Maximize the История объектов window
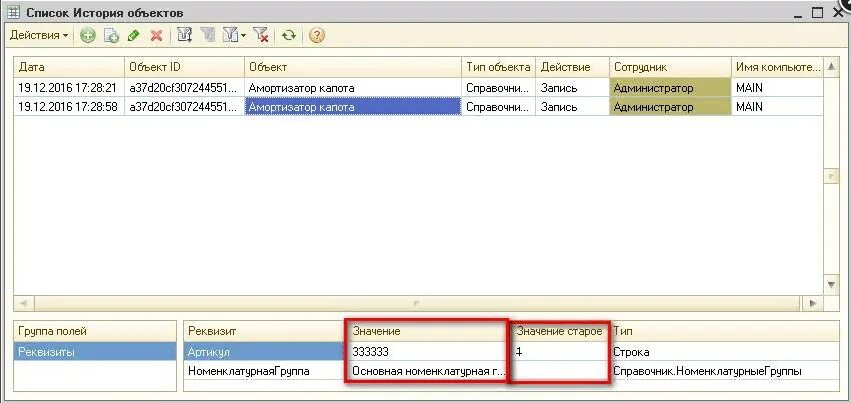Image resolution: width=851 pixels, height=403 pixels. 817,12
